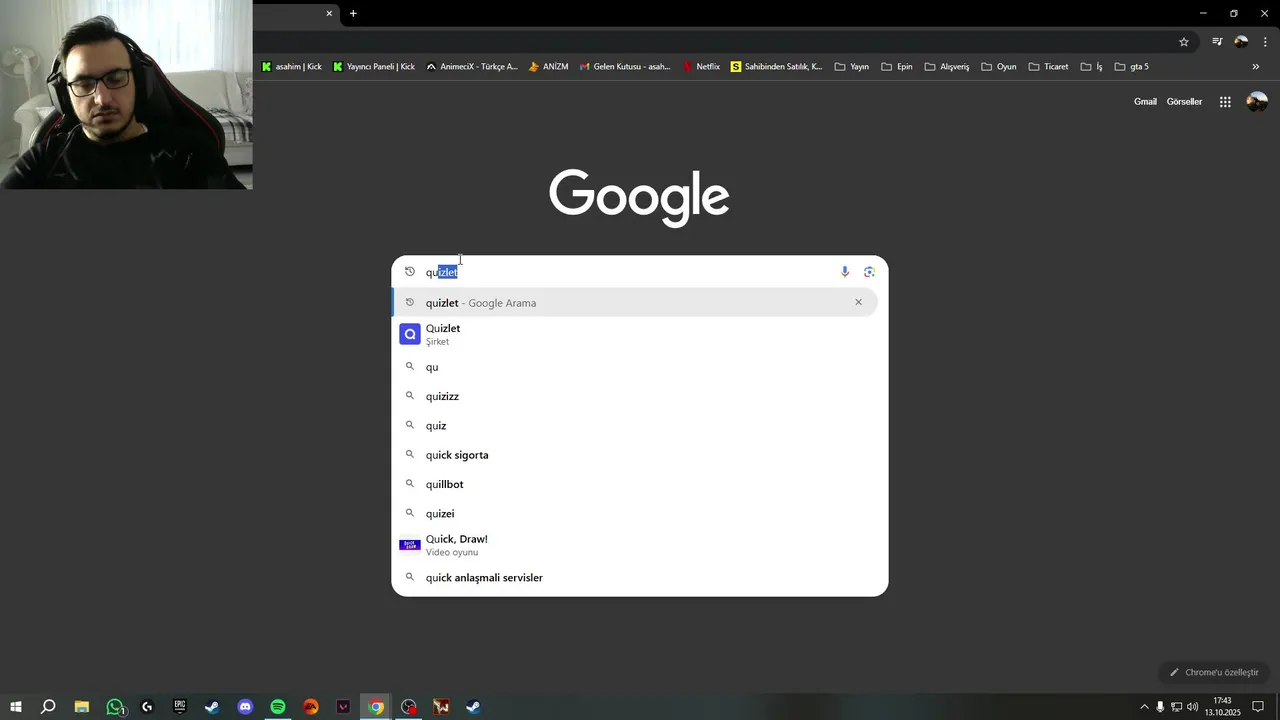
Task: Open the clock showing 17:43
Action: point(1222,707)
